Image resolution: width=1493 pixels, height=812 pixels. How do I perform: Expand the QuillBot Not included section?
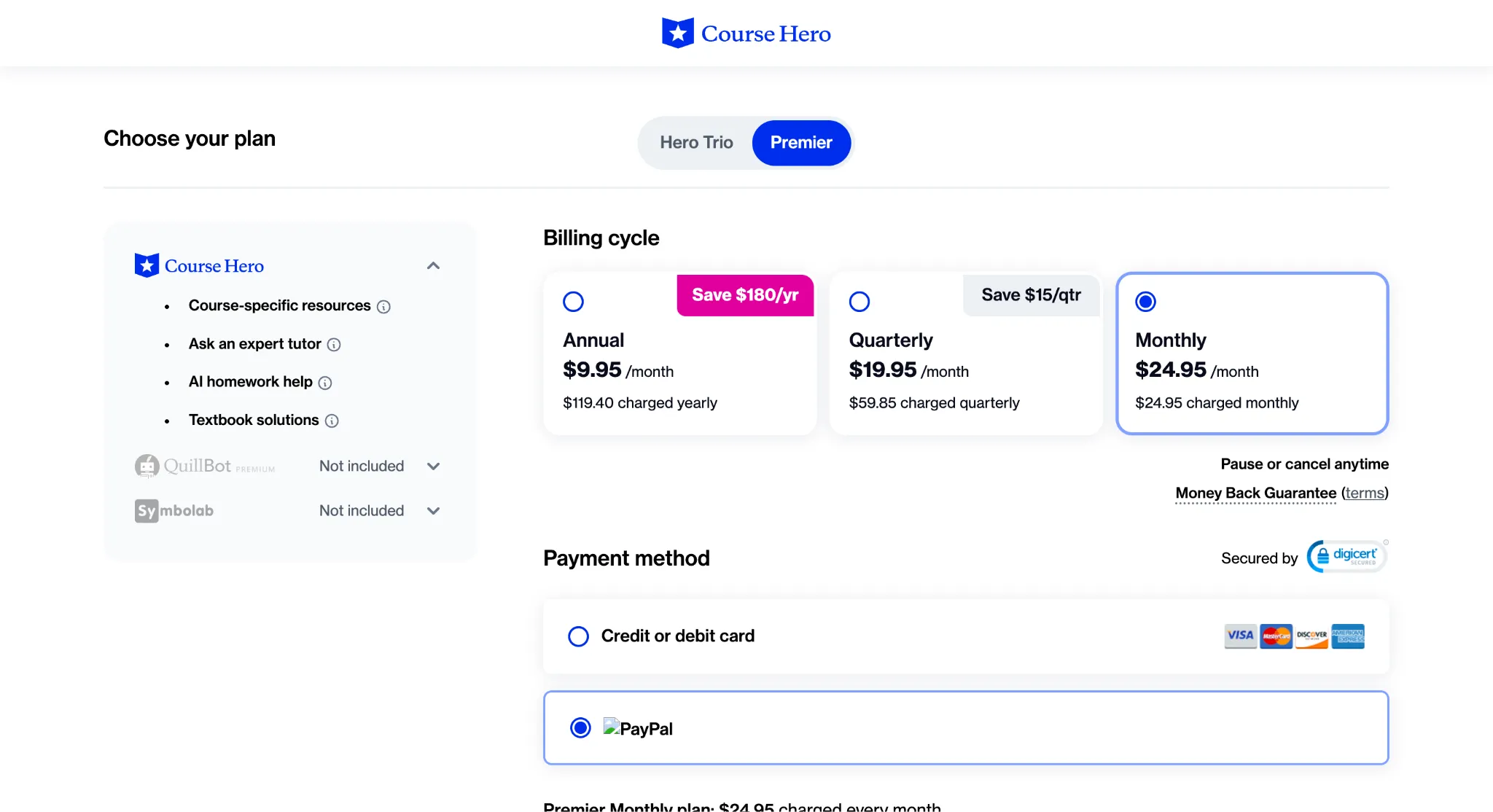[x=433, y=466]
